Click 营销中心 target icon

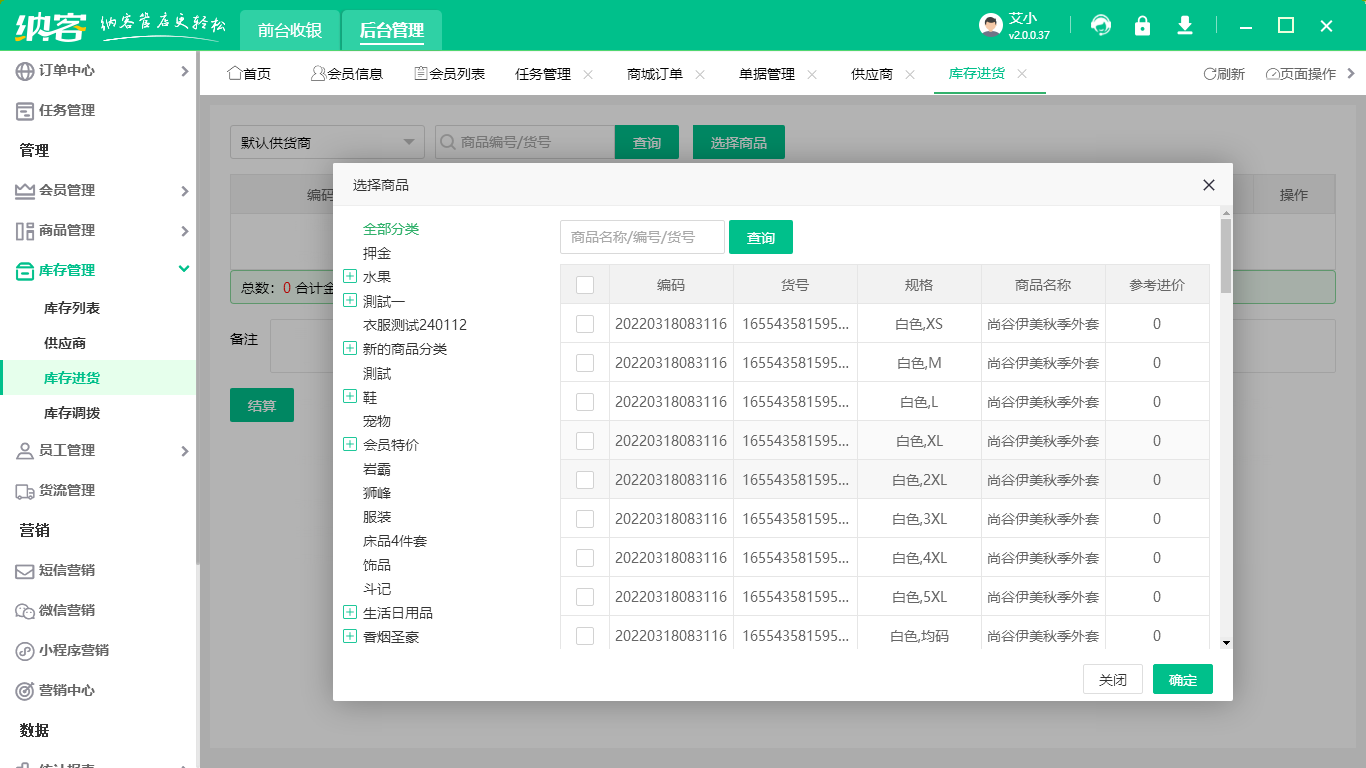point(25,690)
